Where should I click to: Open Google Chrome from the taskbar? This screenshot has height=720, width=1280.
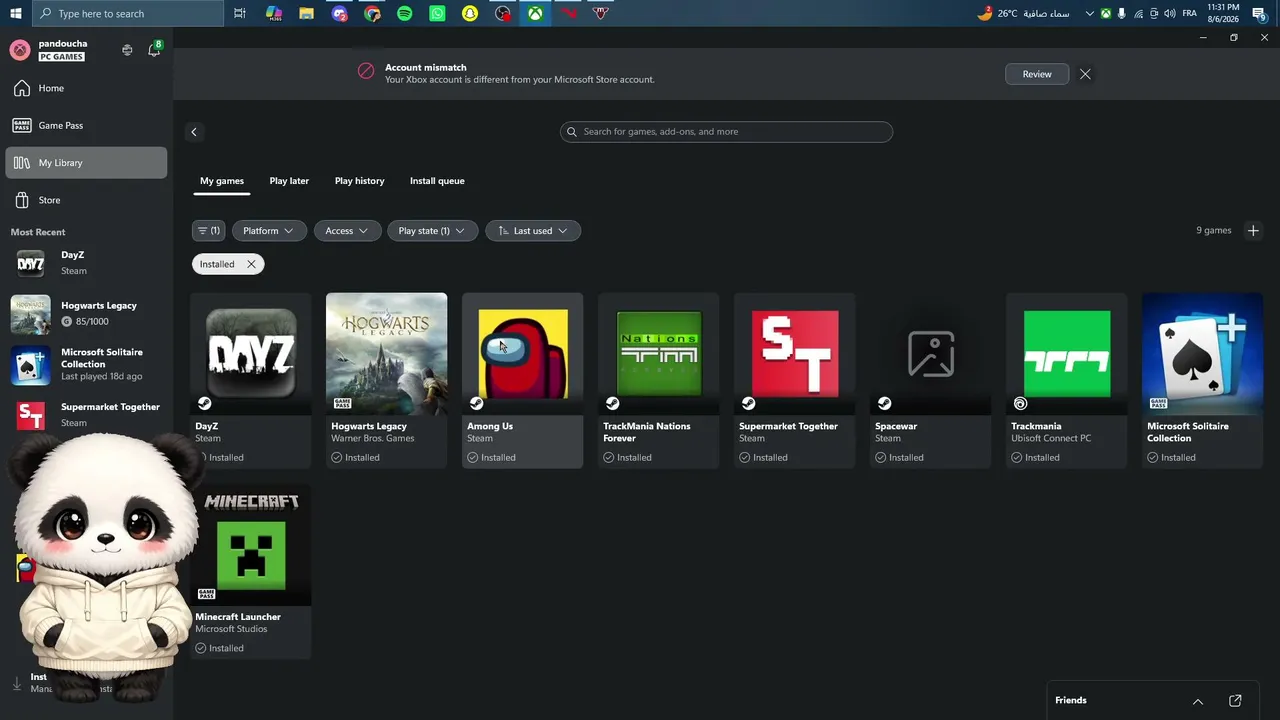coord(372,13)
